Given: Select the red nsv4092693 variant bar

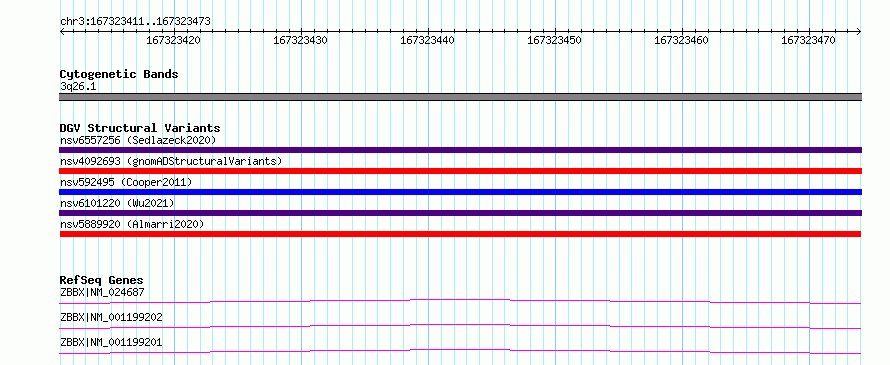Looking at the screenshot, I should (460, 171).
